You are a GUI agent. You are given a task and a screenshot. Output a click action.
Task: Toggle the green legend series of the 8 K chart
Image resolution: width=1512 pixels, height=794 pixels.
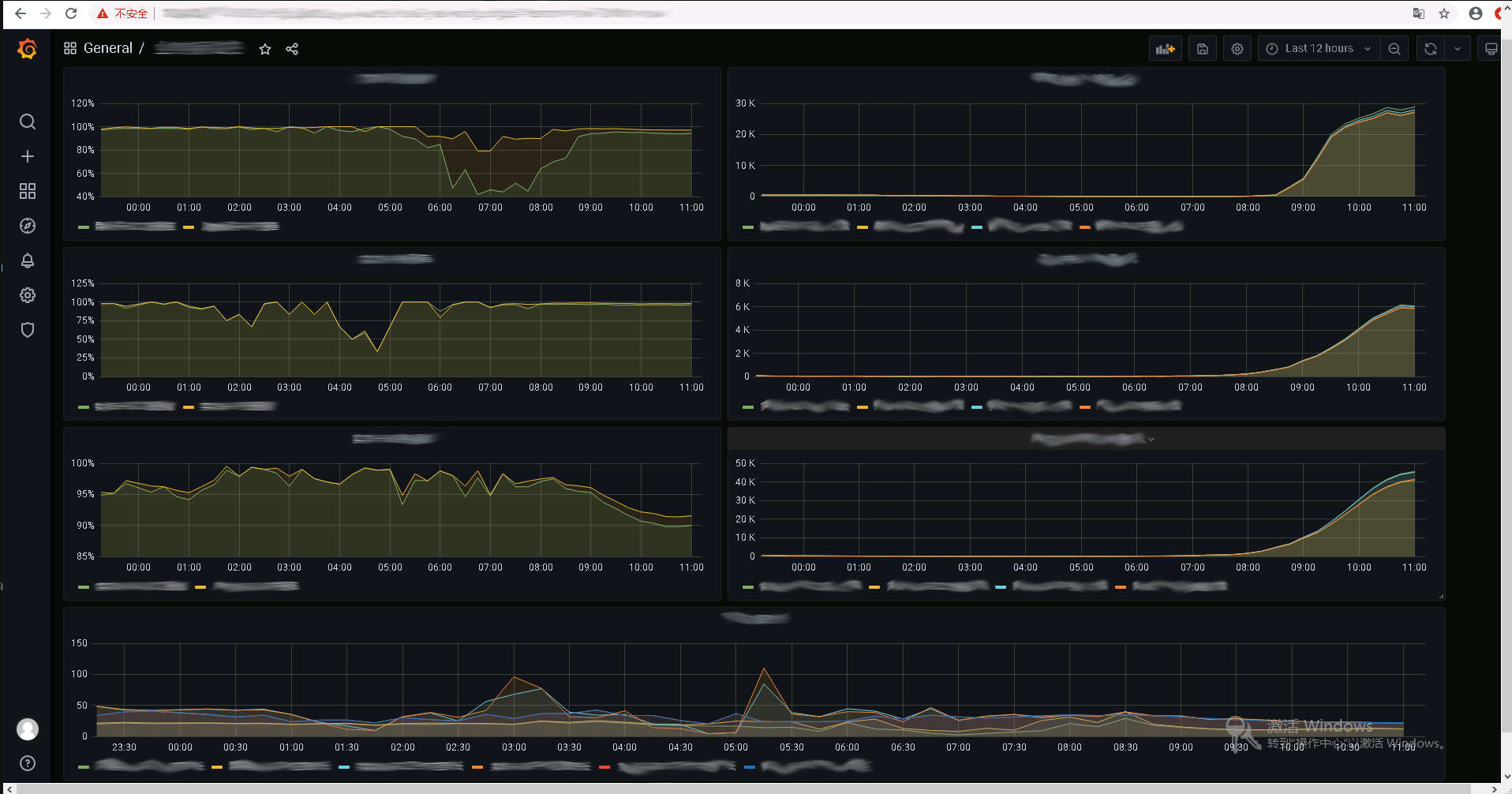[796, 406]
